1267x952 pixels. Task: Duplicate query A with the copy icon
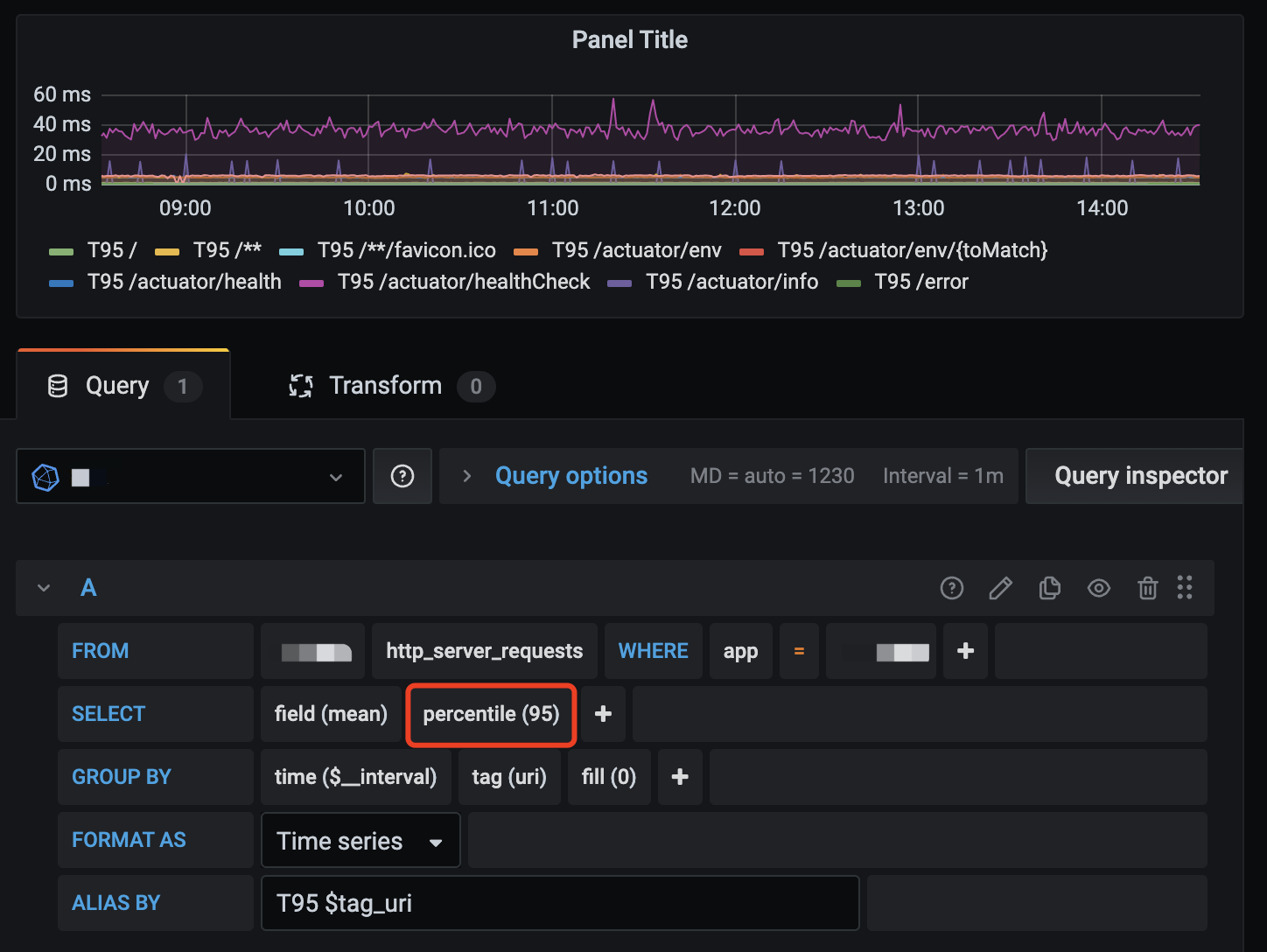[x=1050, y=588]
